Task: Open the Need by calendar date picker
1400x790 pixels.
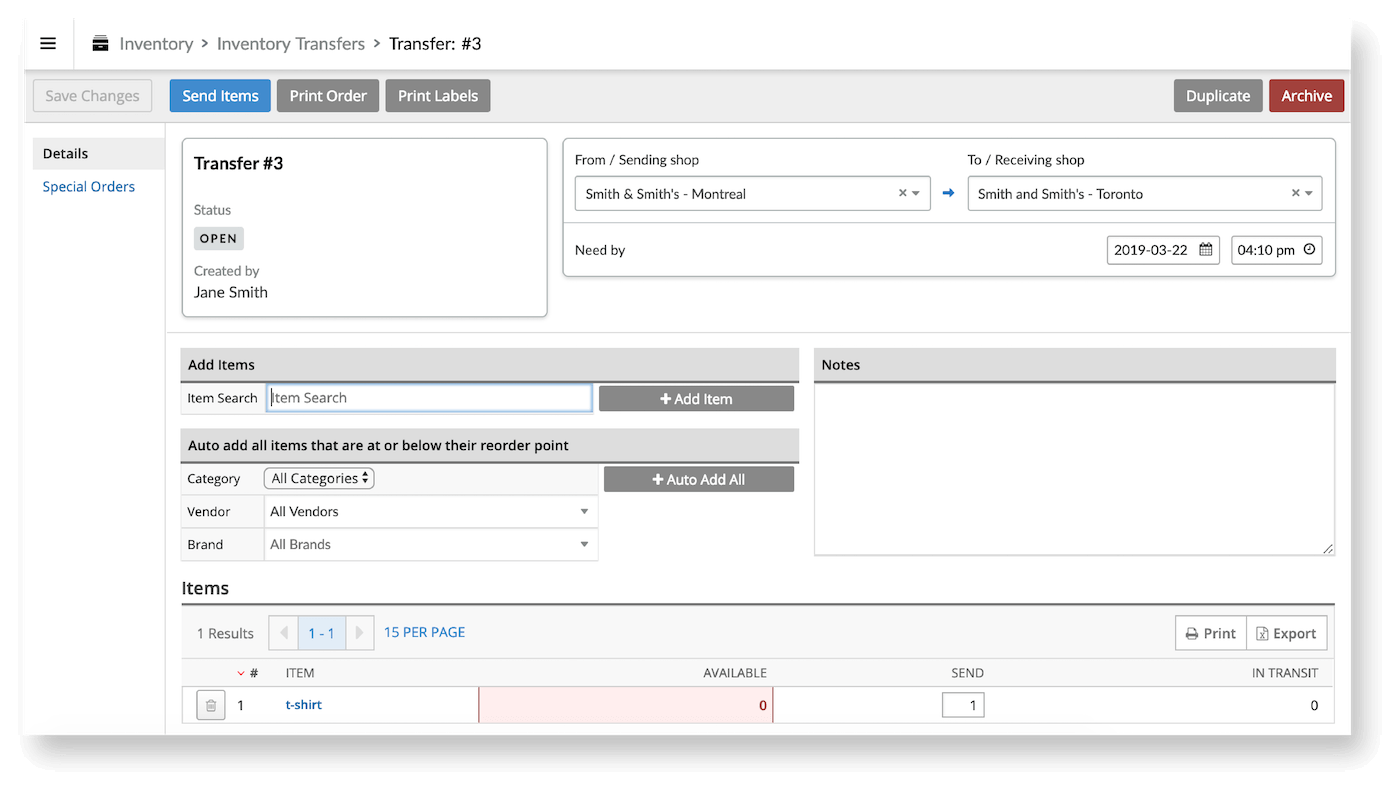Action: (x=1206, y=250)
